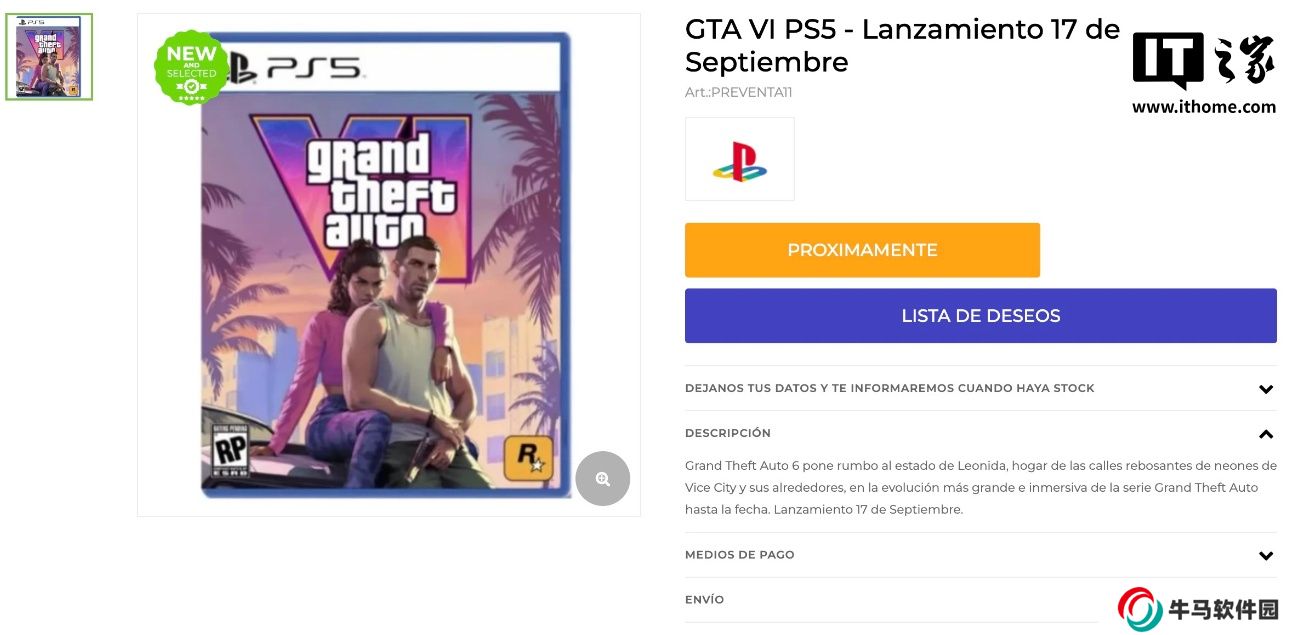The width and height of the screenshot is (1298, 635).
Task: Click the green NEW AND SELECTED badge
Action: tap(191, 67)
